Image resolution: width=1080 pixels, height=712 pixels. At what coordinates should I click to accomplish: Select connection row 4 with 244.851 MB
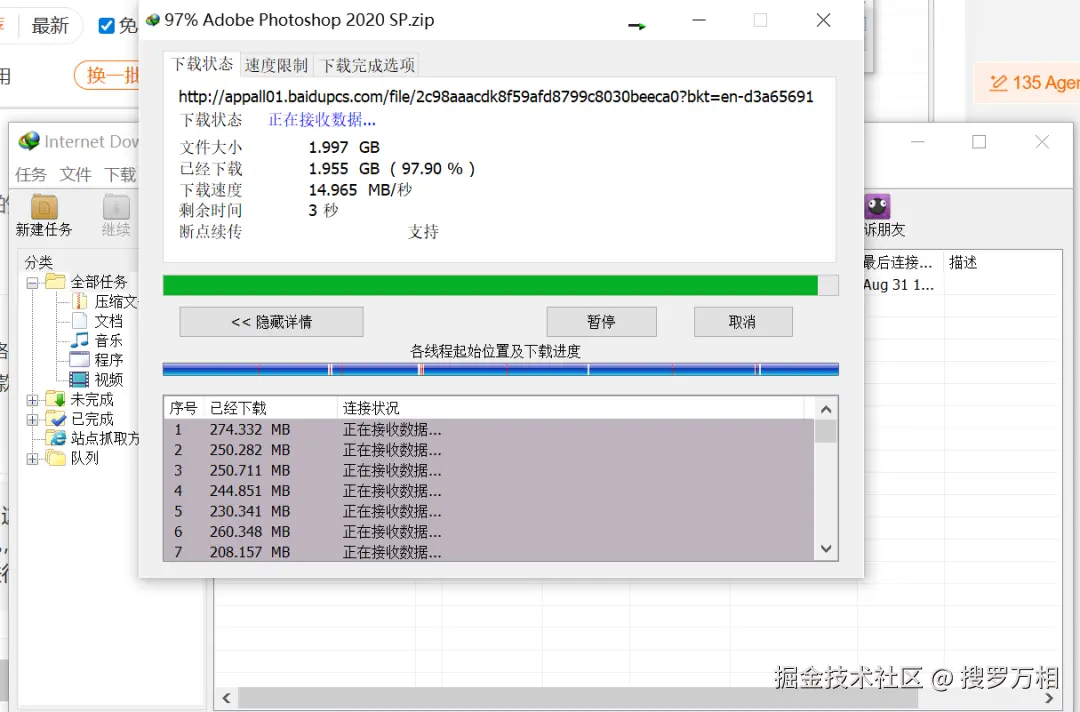(x=489, y=491)
